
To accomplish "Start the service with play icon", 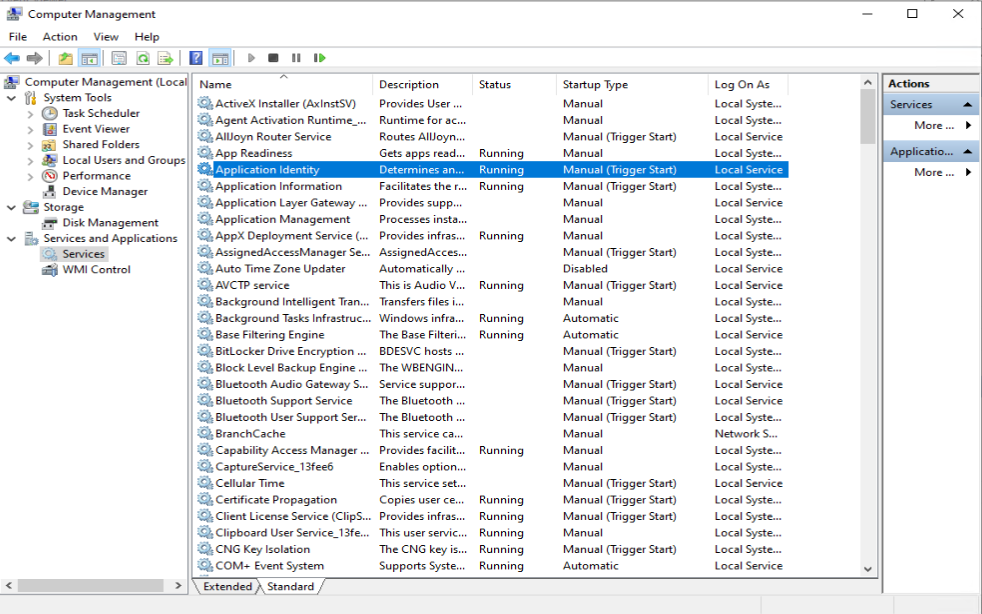I will [251, 58].
